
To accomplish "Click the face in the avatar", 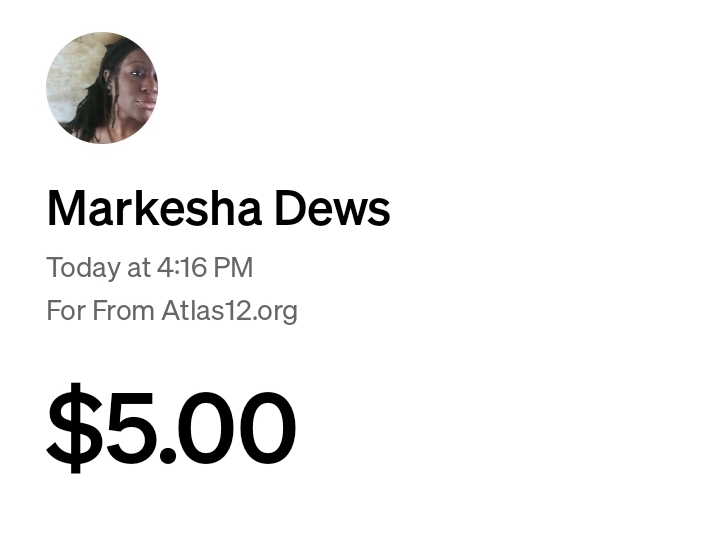I will point(138,85).
